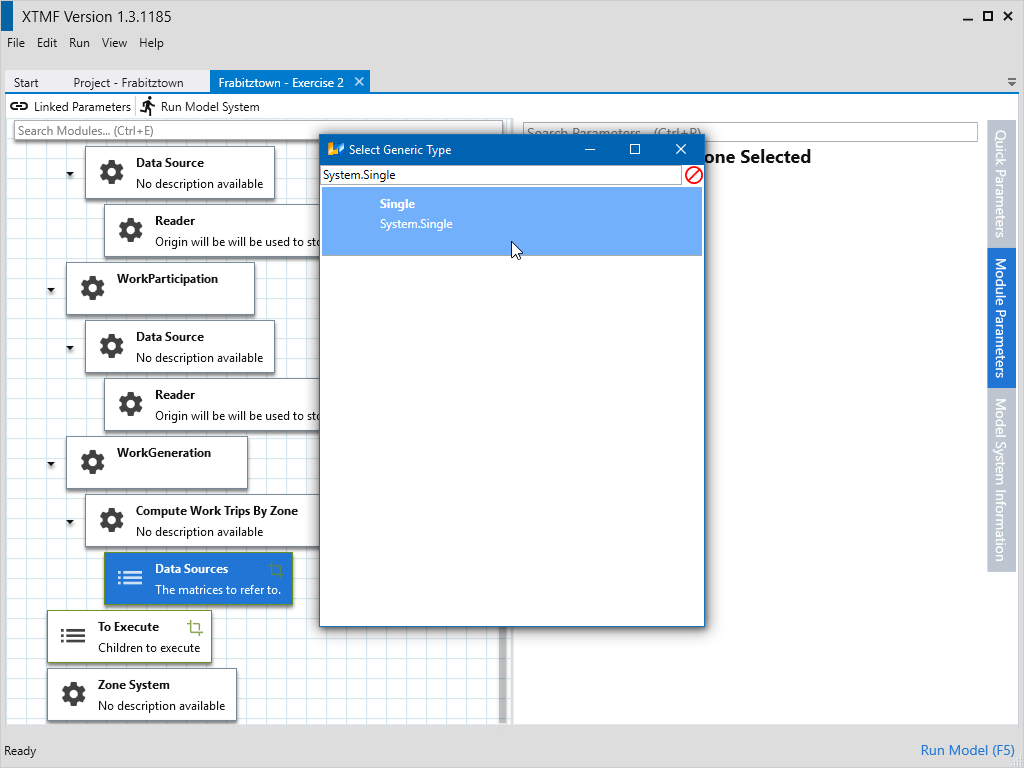Screen dimensions: 1024x768
Task: Click gear icon of Zone System module
Action: coord(73,694)
